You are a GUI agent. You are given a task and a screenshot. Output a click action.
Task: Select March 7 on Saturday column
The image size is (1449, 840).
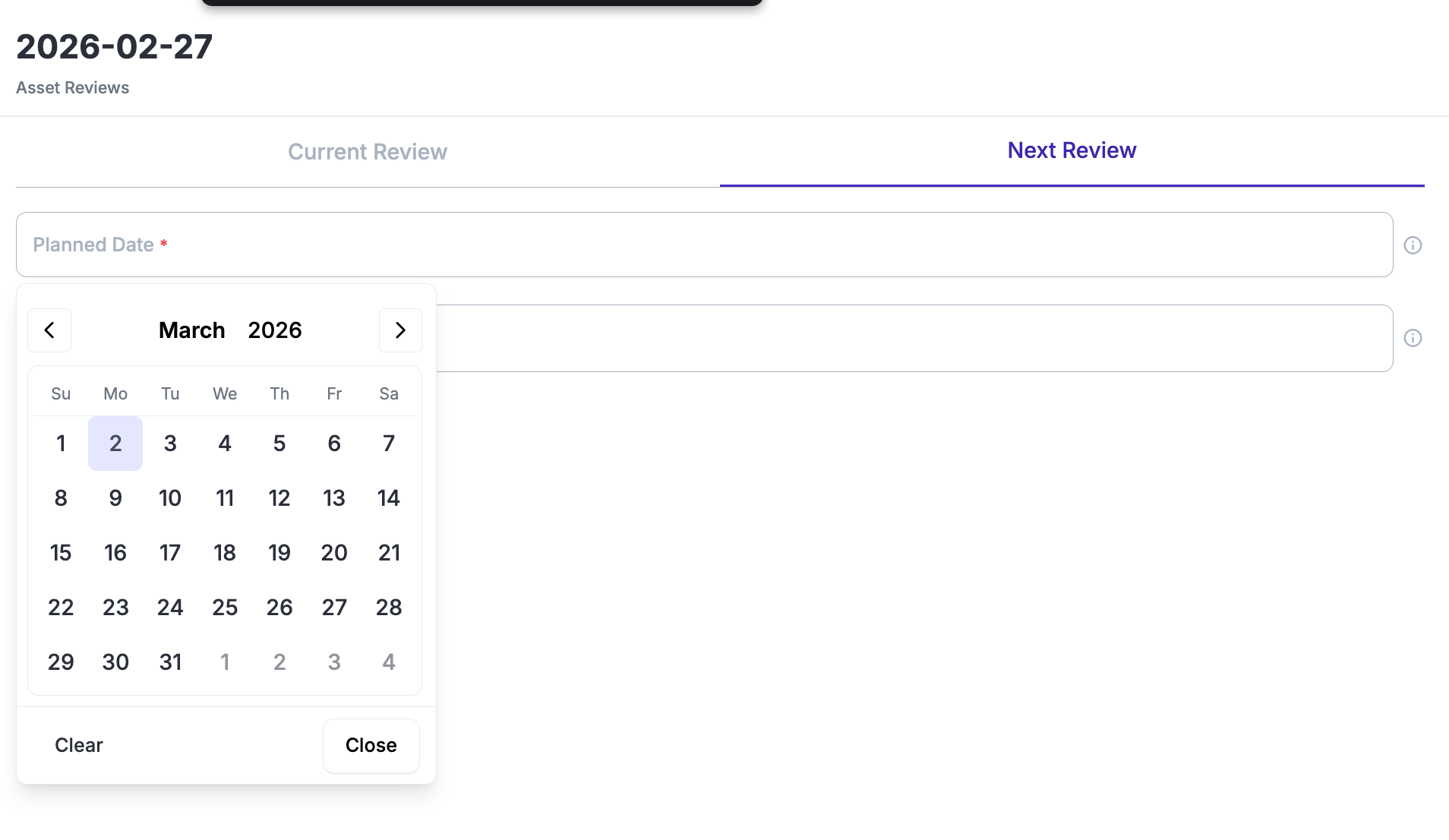[389, 444]
